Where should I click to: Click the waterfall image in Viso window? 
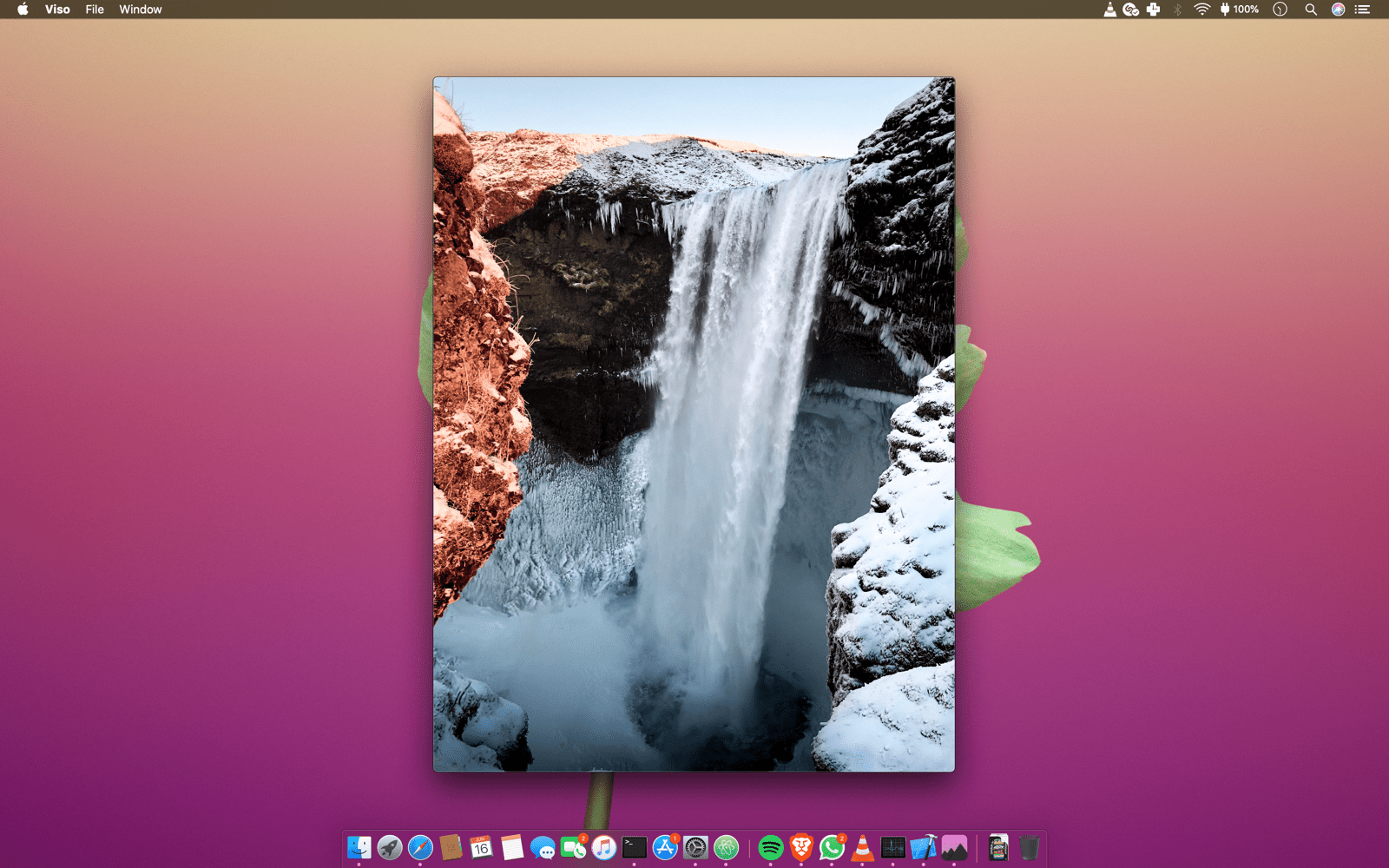(694, 424)
